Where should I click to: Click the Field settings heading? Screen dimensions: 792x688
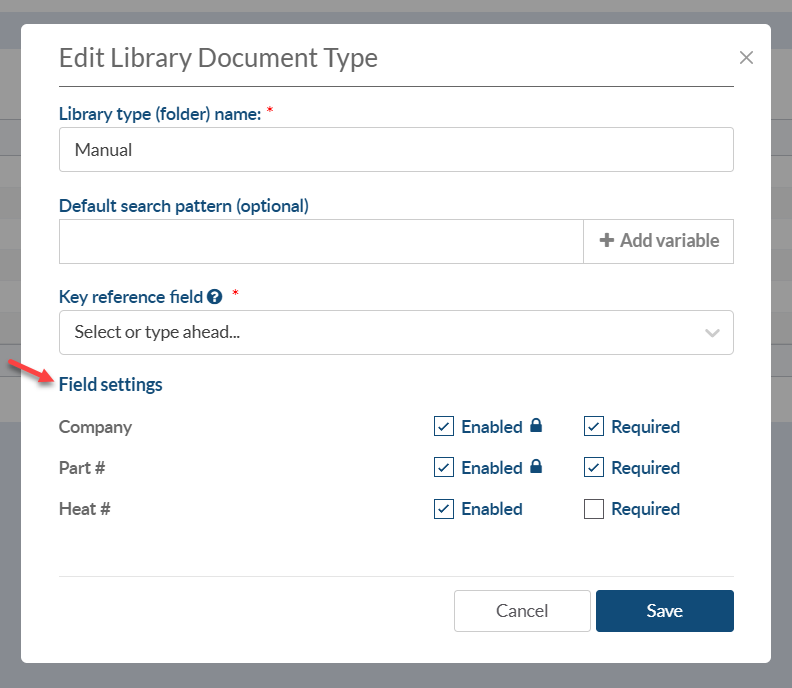click(110, 384)
